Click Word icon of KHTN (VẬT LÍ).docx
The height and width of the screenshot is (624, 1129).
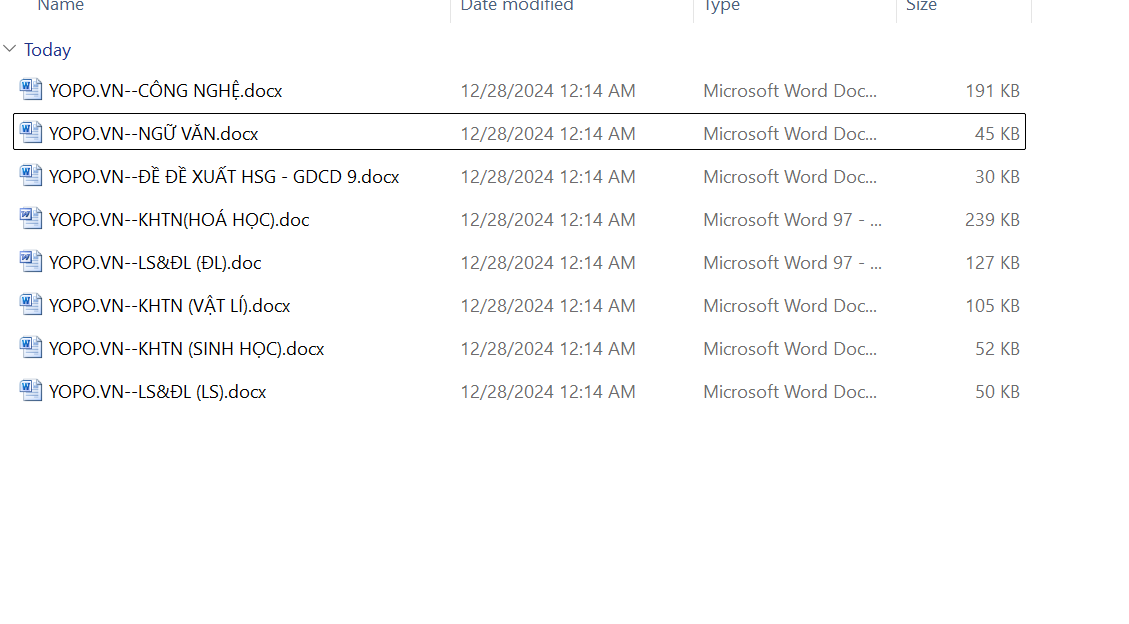pos(31,304)
